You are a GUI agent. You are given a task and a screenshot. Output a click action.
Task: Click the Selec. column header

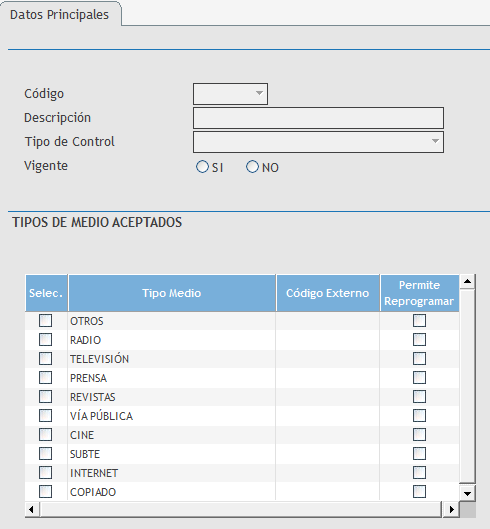(x=46, y=293)
